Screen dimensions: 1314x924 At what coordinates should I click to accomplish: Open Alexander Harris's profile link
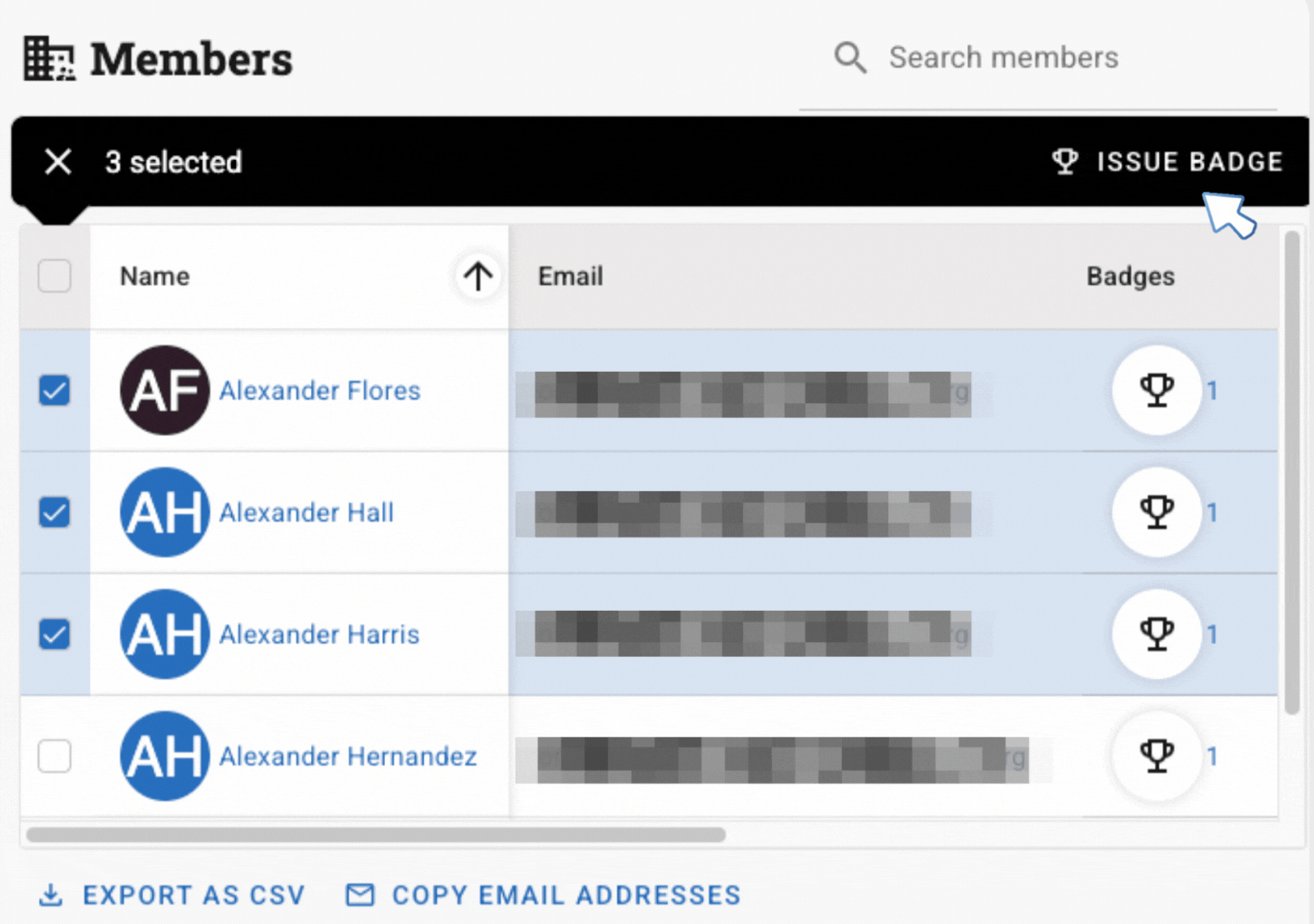coord(319,634)
